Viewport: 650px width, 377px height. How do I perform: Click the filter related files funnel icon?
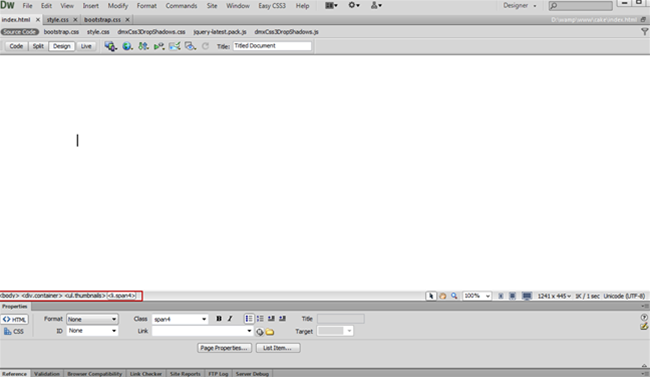pos(644,32)
